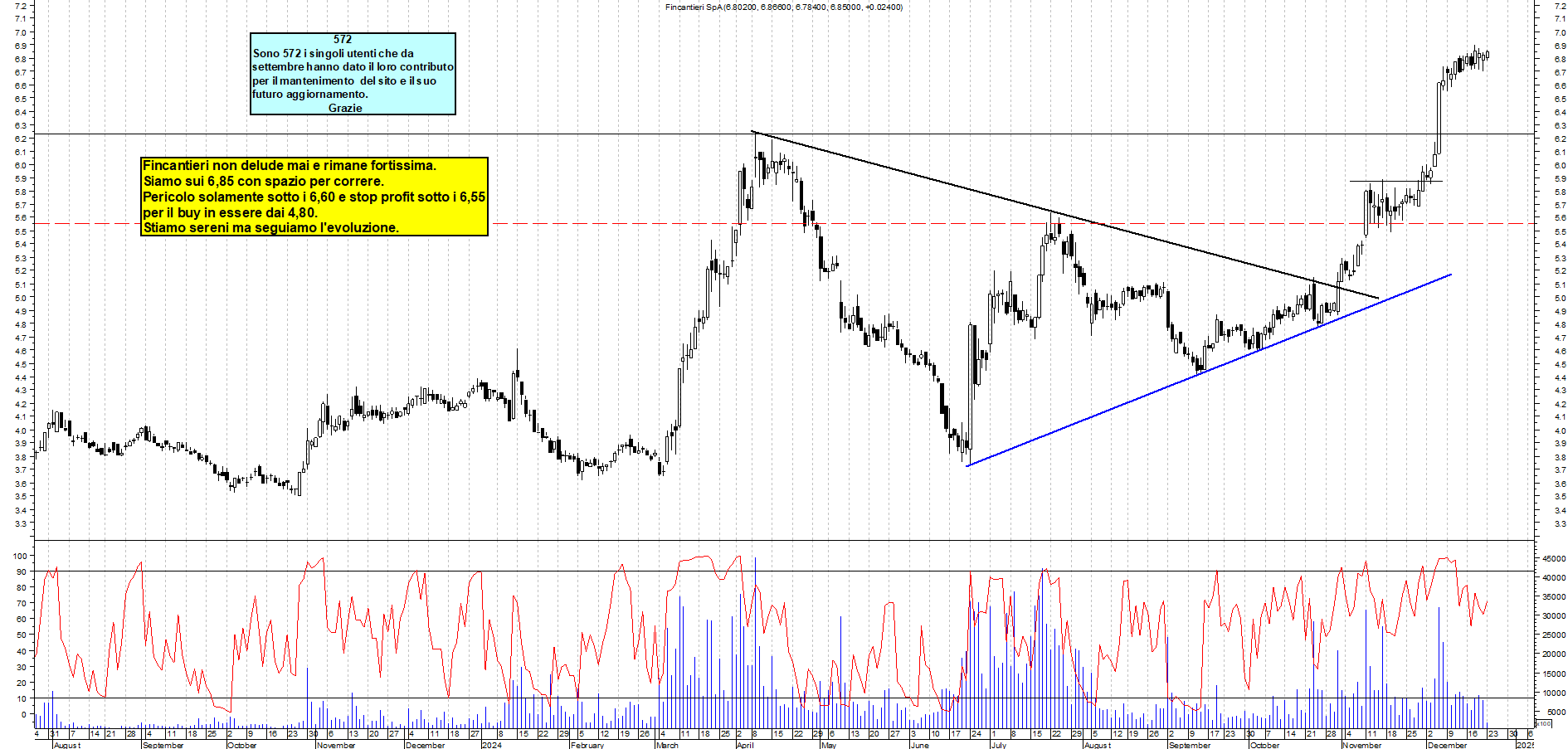Screen dimensions: 1568x749
Task: Click 'April' on the date axis
Action: (744, 745)
